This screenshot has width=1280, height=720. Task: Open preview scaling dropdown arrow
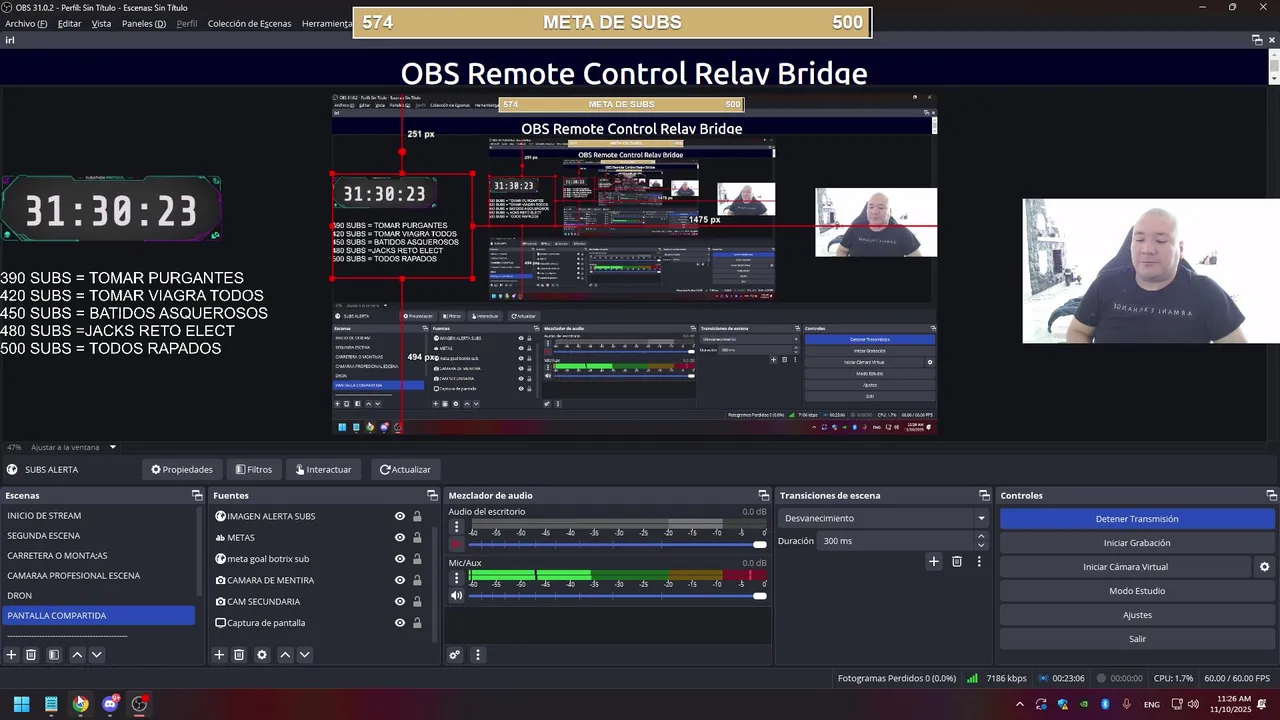tap(113, 447)
